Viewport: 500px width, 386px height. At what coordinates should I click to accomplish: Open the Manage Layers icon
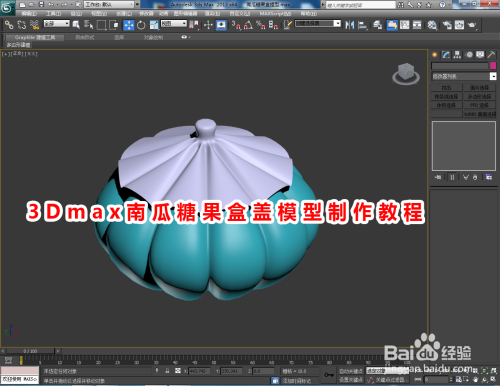(x=377, y=25)
